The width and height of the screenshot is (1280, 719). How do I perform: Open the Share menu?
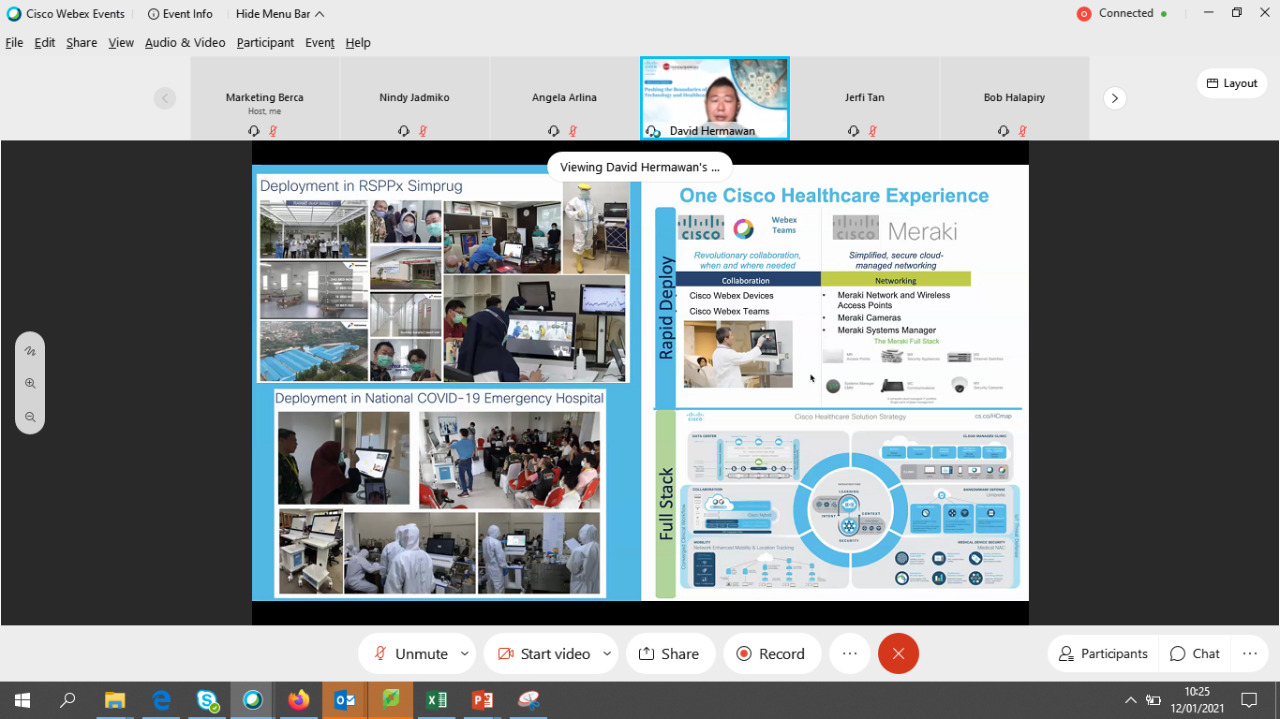(82, 42)
